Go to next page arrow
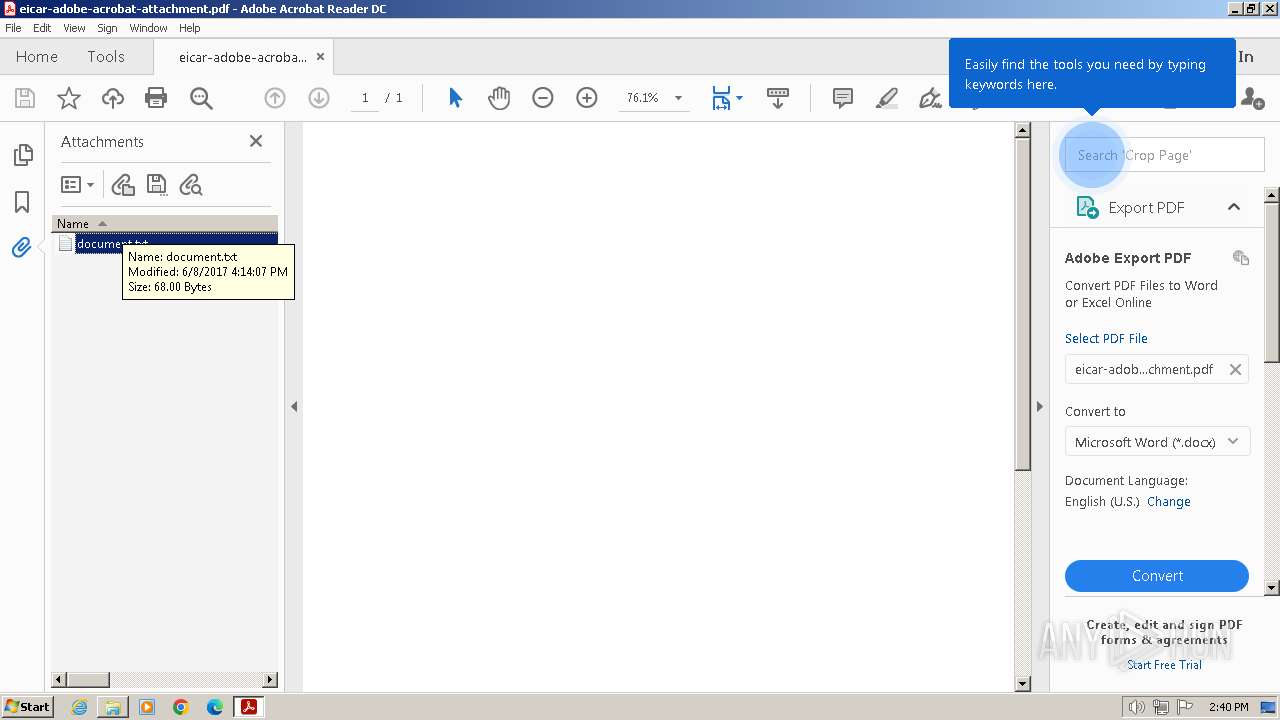The image size is (1280, 720). (x=319, y=98)
